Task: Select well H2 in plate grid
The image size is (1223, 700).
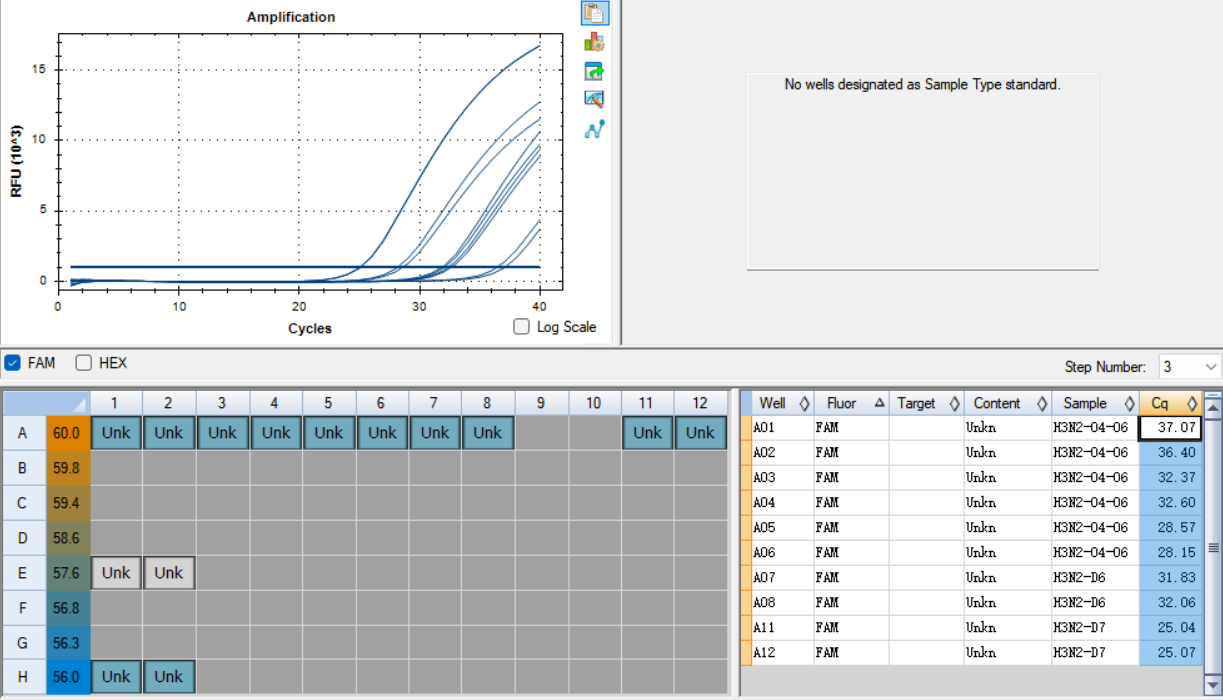Action: click(x=169, y=677)
